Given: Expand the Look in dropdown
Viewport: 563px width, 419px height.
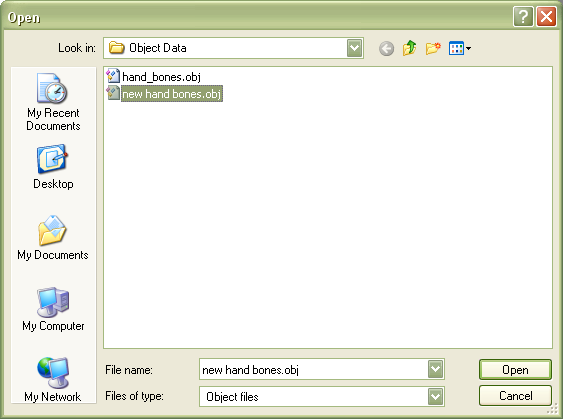Looking at the screenshot, I should click(x=354, y=48).
